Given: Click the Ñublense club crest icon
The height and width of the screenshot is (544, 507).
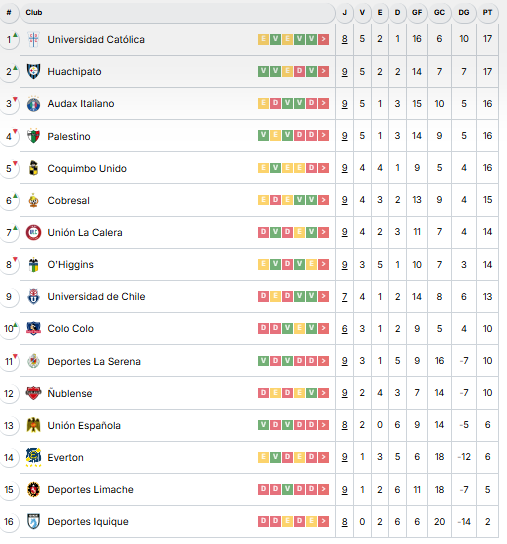Looking at the screenshot, I should [33, 393].
